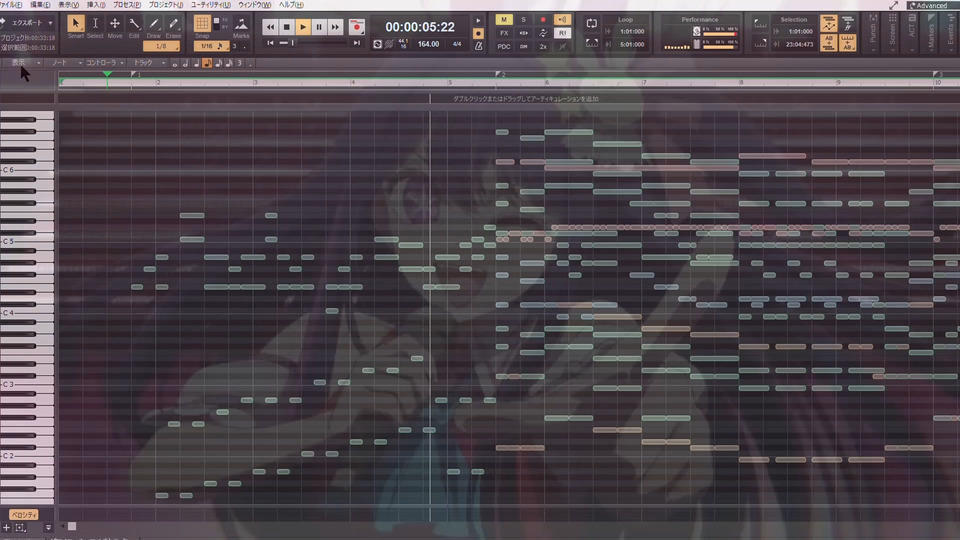Open the 1/16 snap resolution dropdown
Screen dimensions: 960x540
pyautogui.click(x=211, y=47)
